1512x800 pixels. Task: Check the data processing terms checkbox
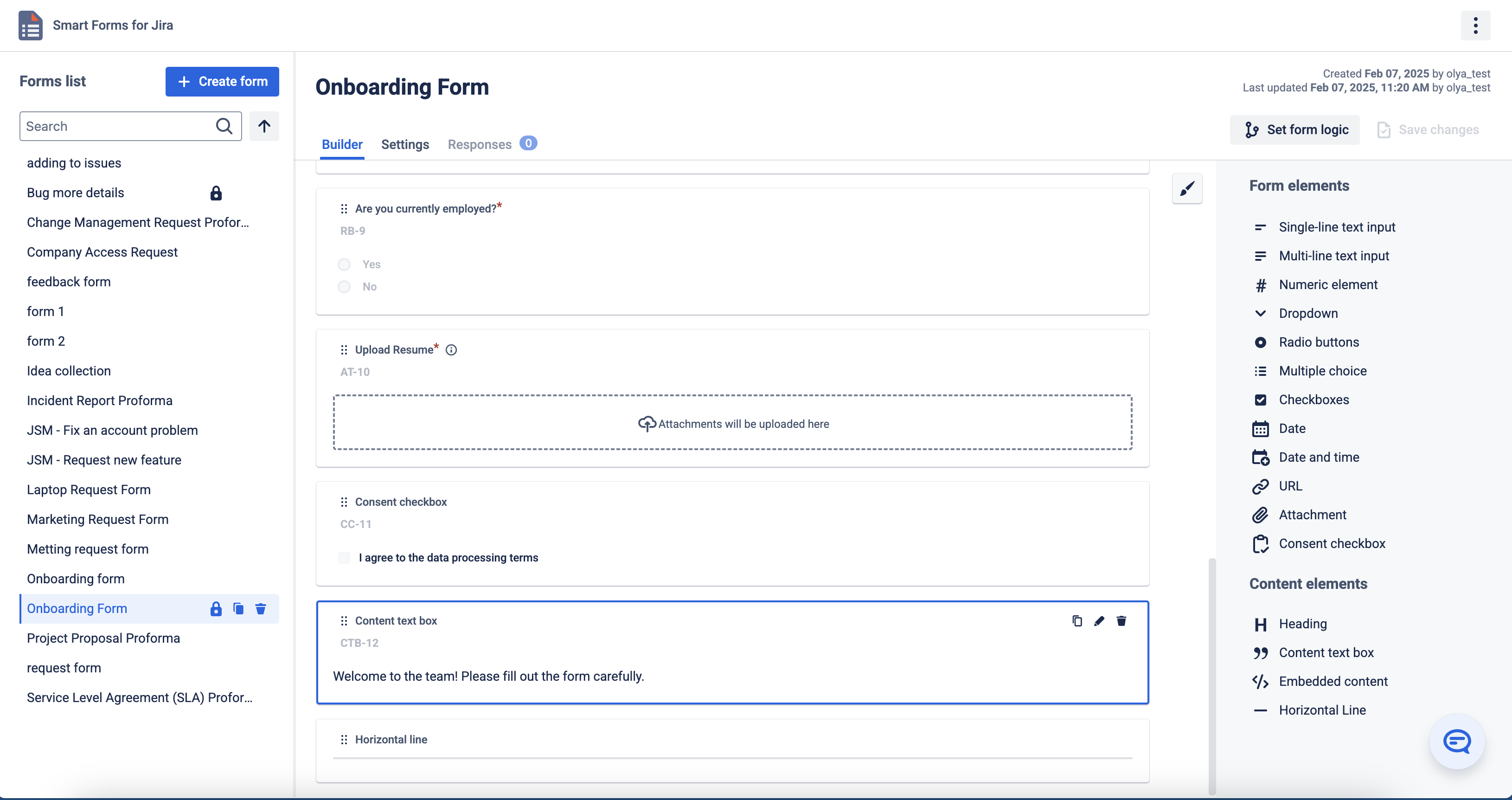344,557
